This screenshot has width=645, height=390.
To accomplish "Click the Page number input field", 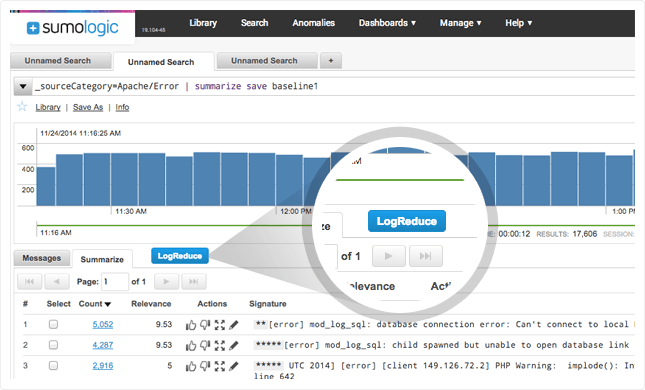I will click(x=115, y=281).
